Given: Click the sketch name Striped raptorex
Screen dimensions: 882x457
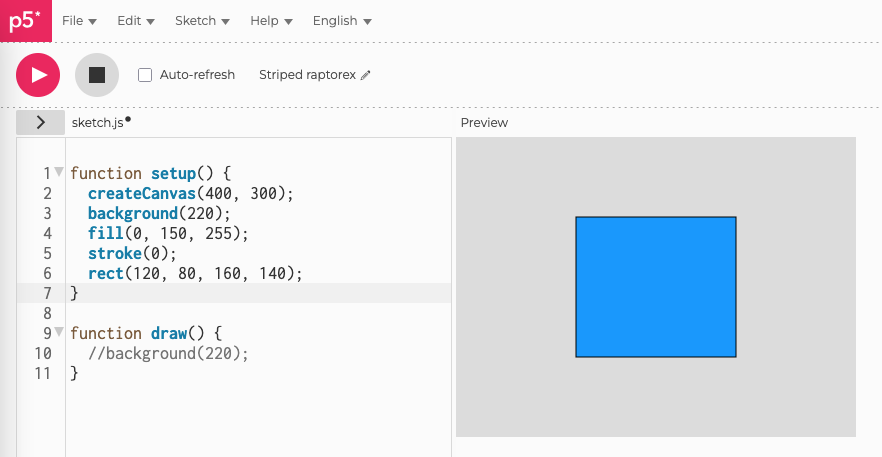Looking at the screenshot, I should [307, 75].
